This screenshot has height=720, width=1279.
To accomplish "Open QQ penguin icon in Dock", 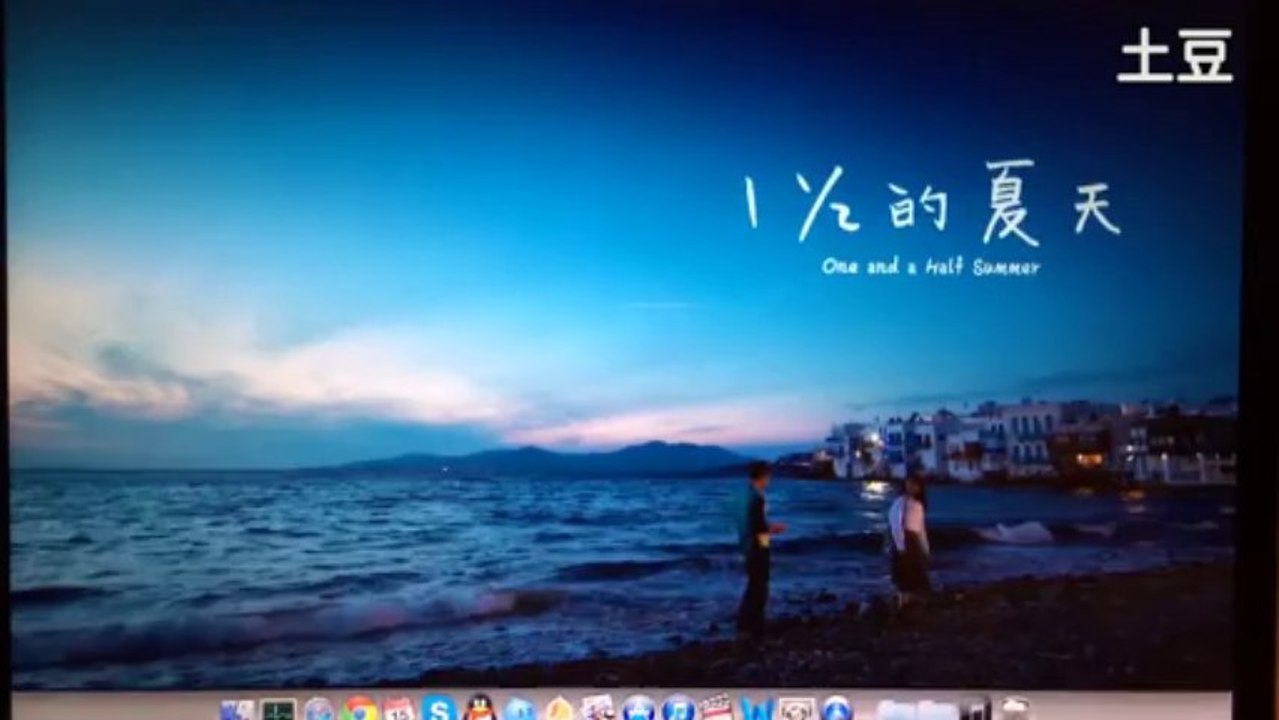I will (x=481, y=707).
